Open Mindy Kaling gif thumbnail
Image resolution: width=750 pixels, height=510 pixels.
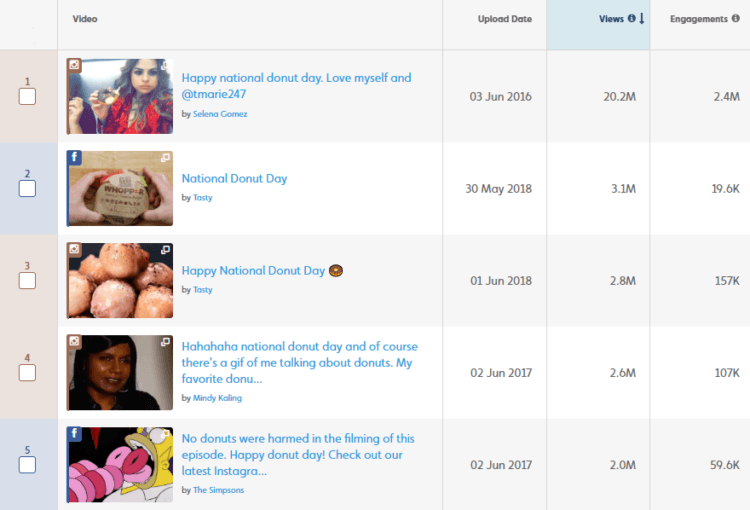coord(120,373)
